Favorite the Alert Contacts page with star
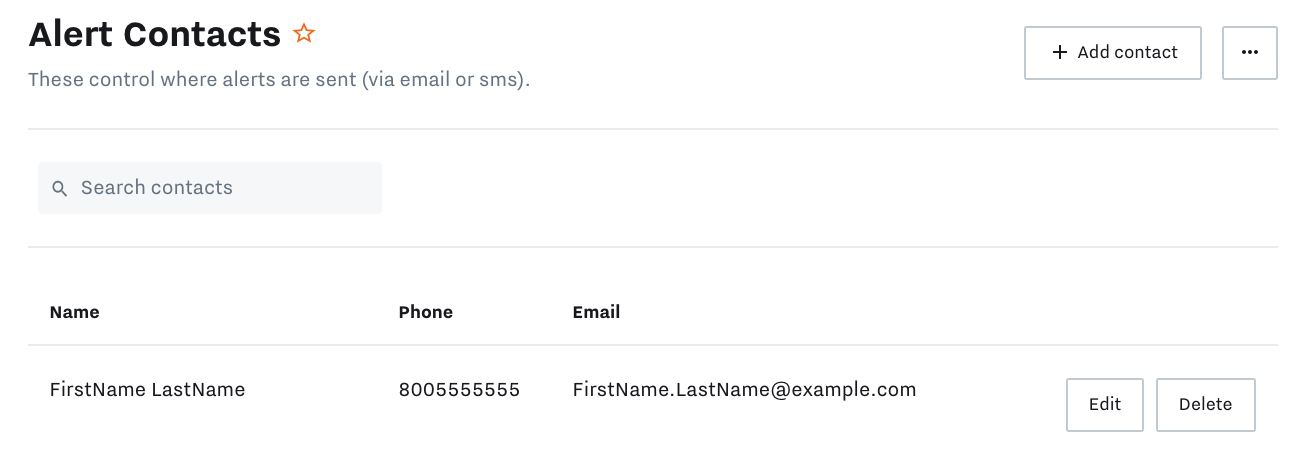 click(304, 34)
